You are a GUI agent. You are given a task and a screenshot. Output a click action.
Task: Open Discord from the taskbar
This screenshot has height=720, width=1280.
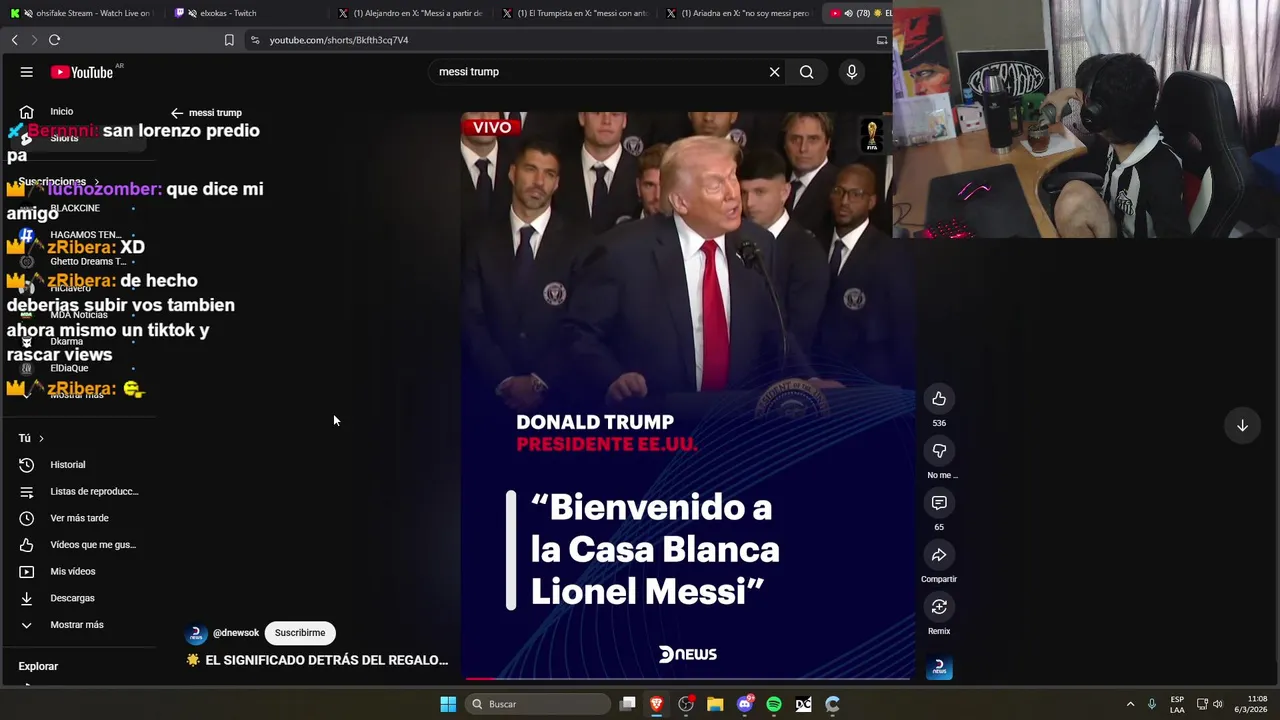(744, 704)
